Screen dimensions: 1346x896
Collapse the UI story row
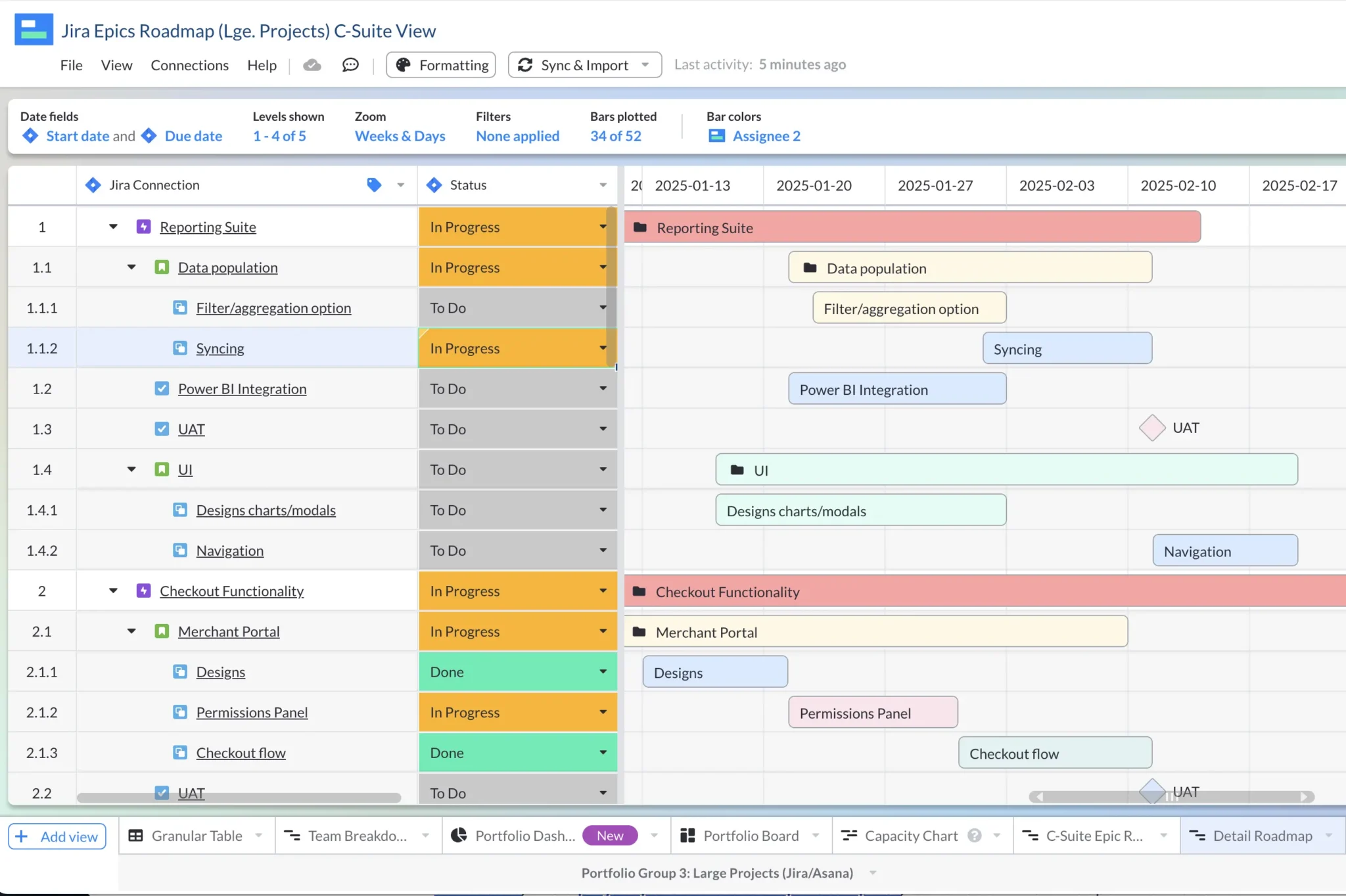[131, 469]
